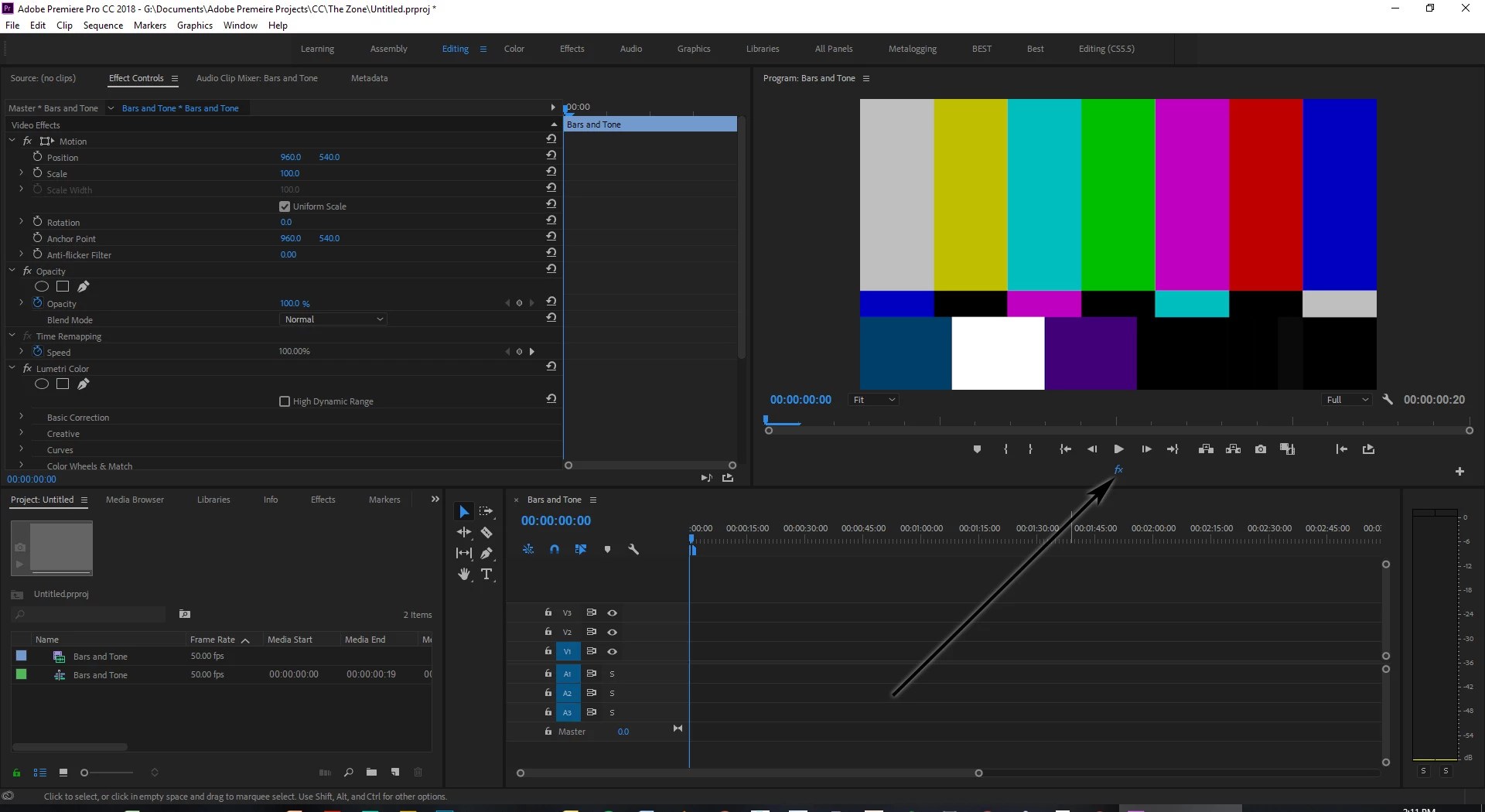Show more project panel tabs chevron

click(435, 500)
